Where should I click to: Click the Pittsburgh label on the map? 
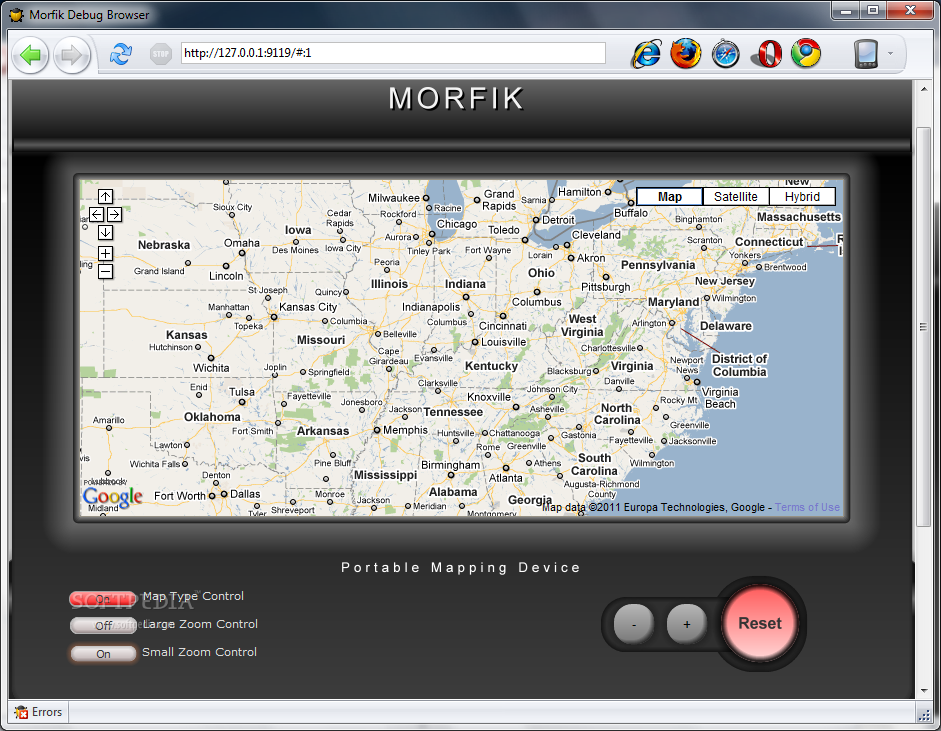click(606, 287)
